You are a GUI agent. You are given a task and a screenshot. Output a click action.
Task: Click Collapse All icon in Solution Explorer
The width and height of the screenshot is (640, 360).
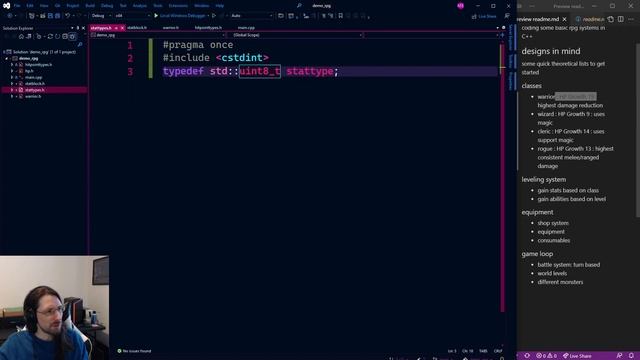point(64,36)
